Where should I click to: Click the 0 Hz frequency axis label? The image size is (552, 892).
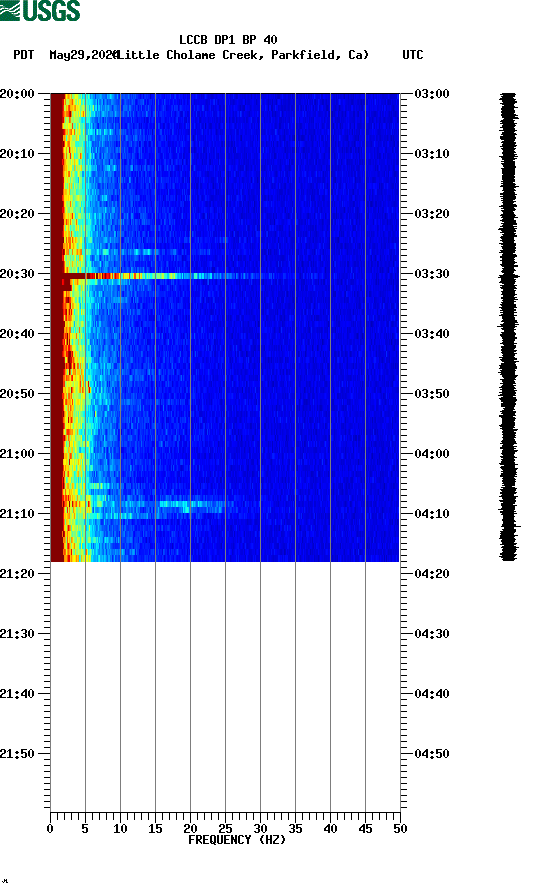(x=50, y=829)
